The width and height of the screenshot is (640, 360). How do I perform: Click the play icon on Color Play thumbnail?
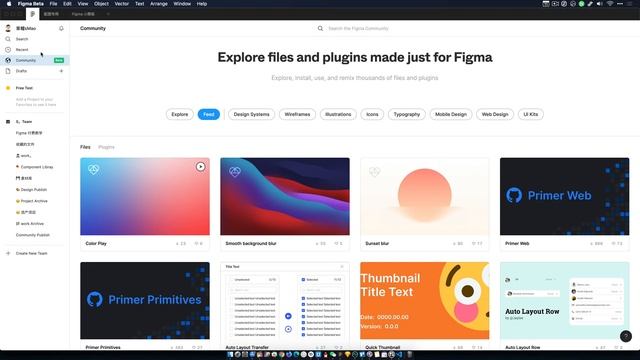click(200, 167)
